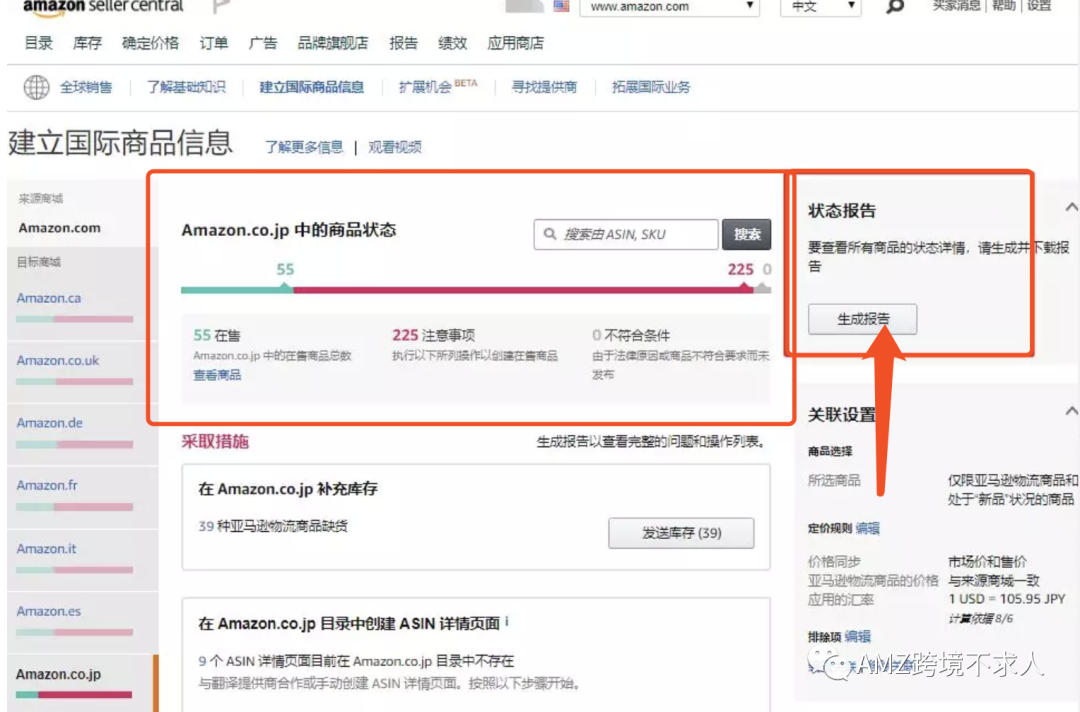1080x712 pixels.
Task: Click the 搜索 button
Action: (747, 234)
